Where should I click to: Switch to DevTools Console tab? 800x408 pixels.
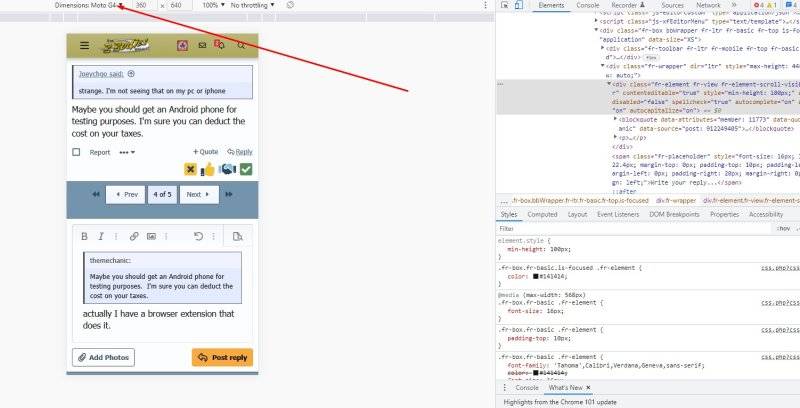(x=588, y=5)
